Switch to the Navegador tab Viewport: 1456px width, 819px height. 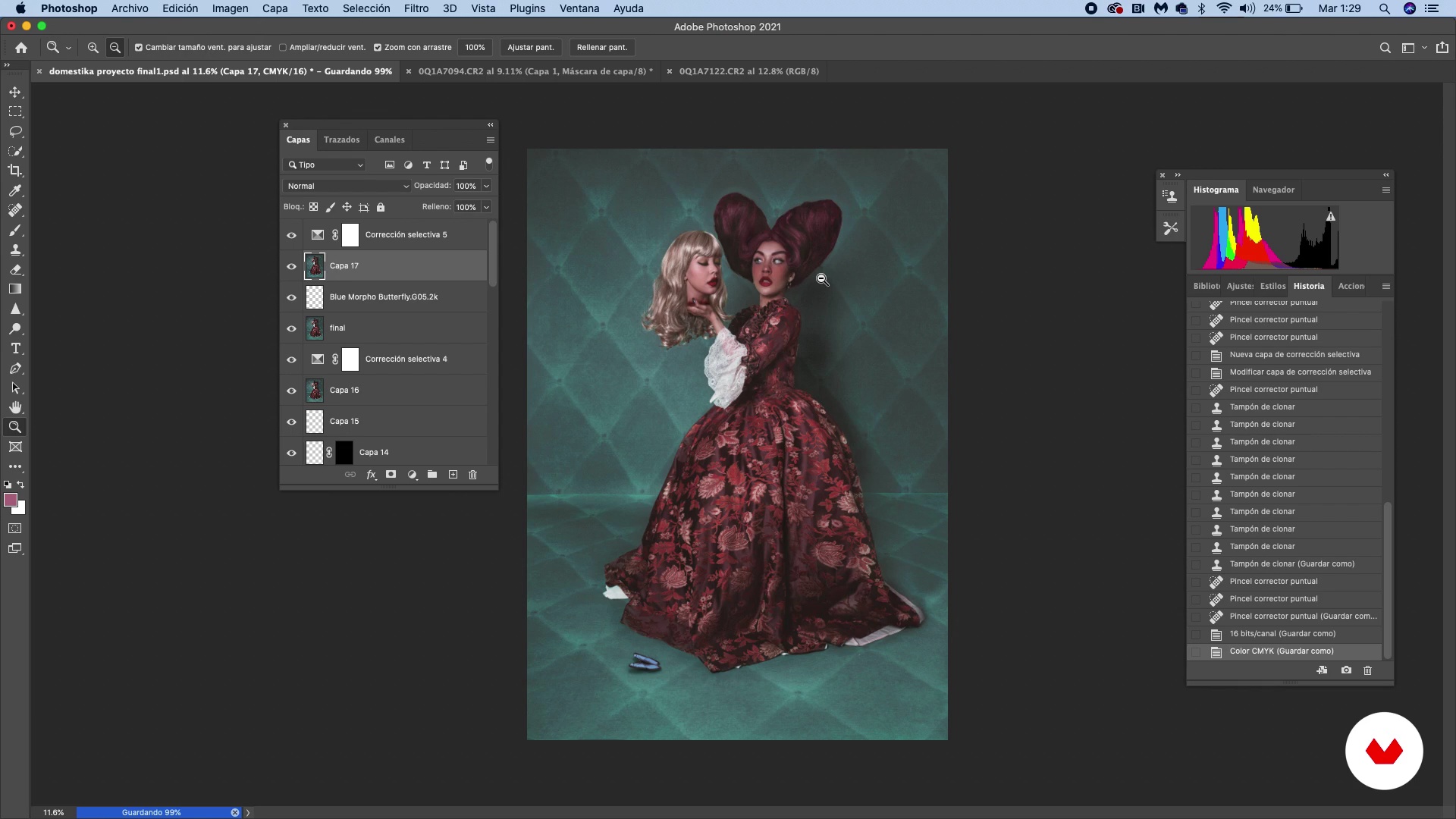[x=1273, y=190]
